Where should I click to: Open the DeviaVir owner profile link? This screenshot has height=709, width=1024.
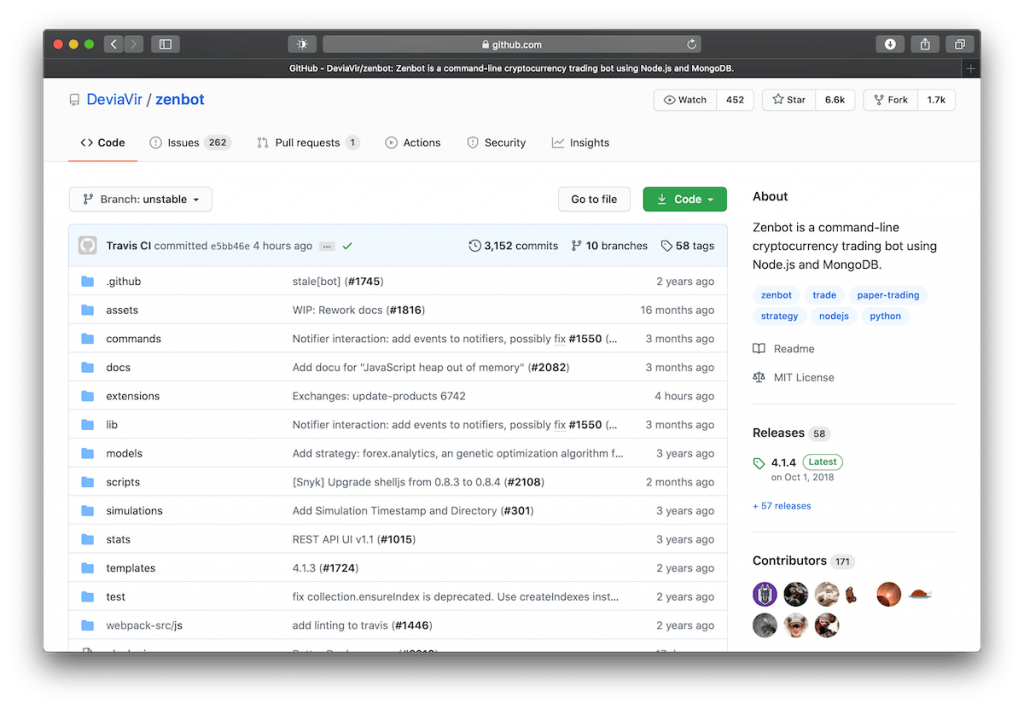(114, 99)
